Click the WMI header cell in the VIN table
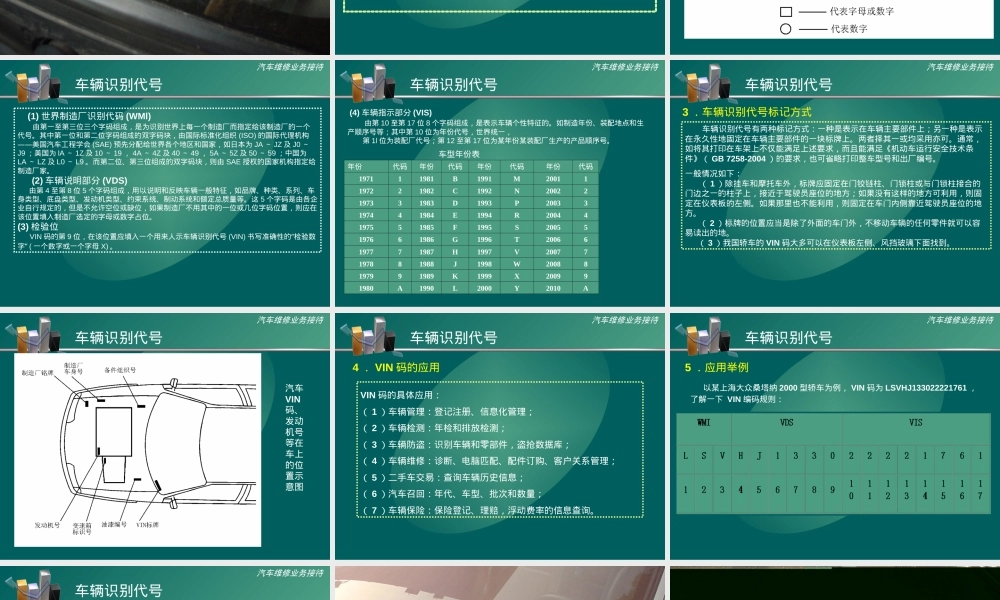The height and width of the screenshot is (600, 1000). point(704,428)
